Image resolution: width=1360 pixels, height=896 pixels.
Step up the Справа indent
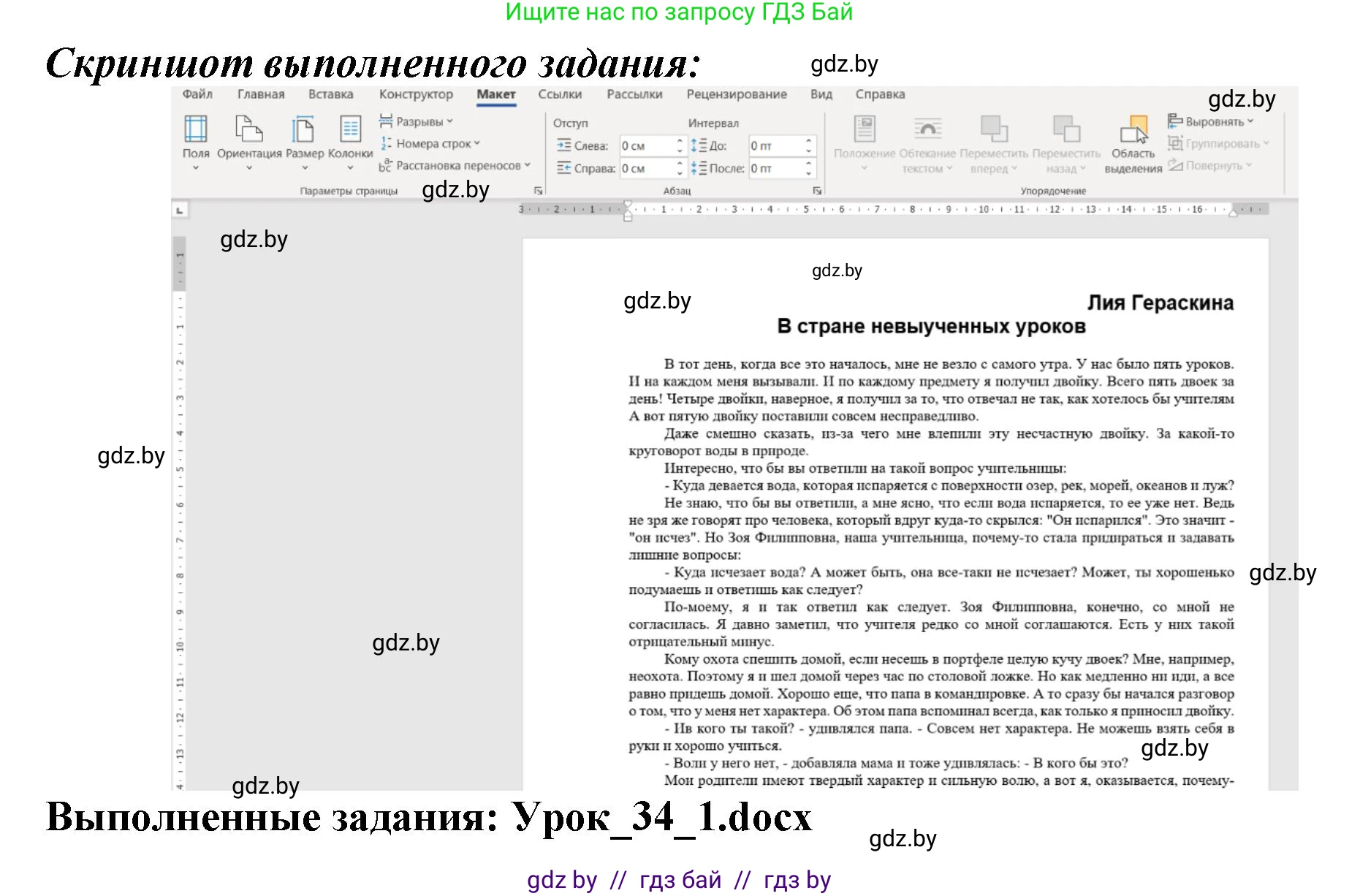click(680, 164)
